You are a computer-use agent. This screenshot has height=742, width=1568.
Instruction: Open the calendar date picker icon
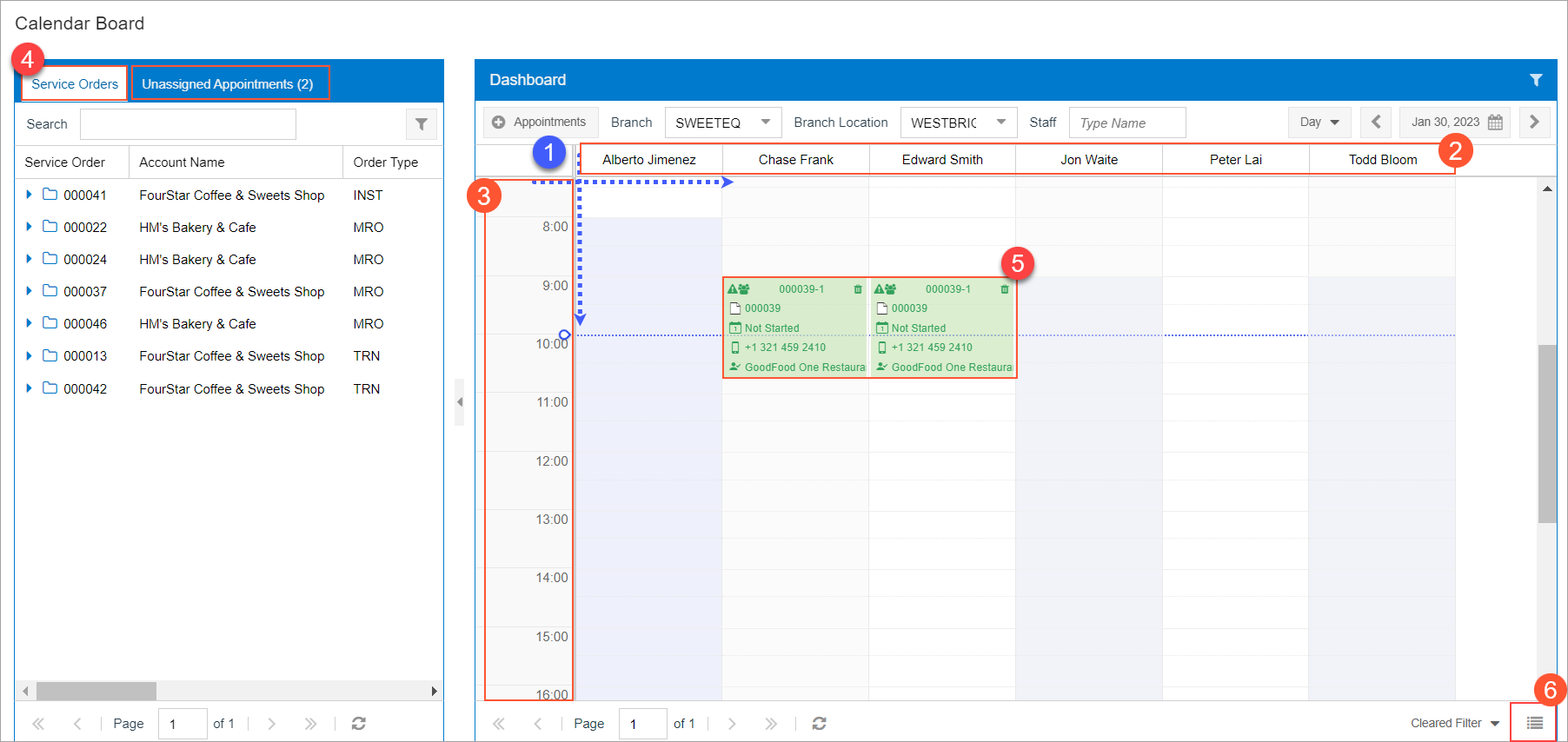pos(1495,123)
